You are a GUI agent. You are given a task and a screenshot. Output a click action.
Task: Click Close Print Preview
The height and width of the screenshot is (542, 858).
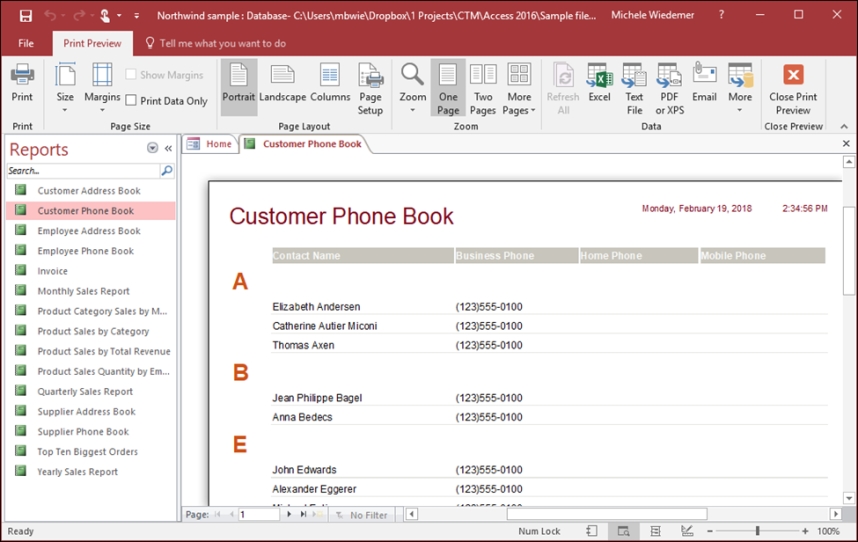pos(793,89)
